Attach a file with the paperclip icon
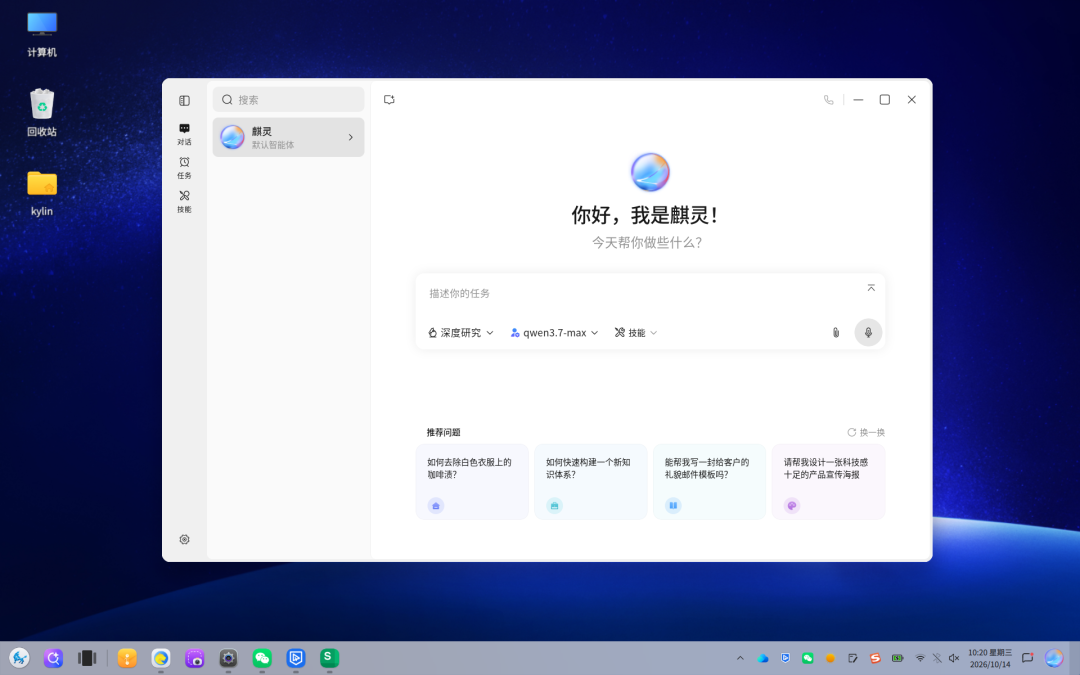This screenshot has height=675, width=1080. (x=835, y=333)
